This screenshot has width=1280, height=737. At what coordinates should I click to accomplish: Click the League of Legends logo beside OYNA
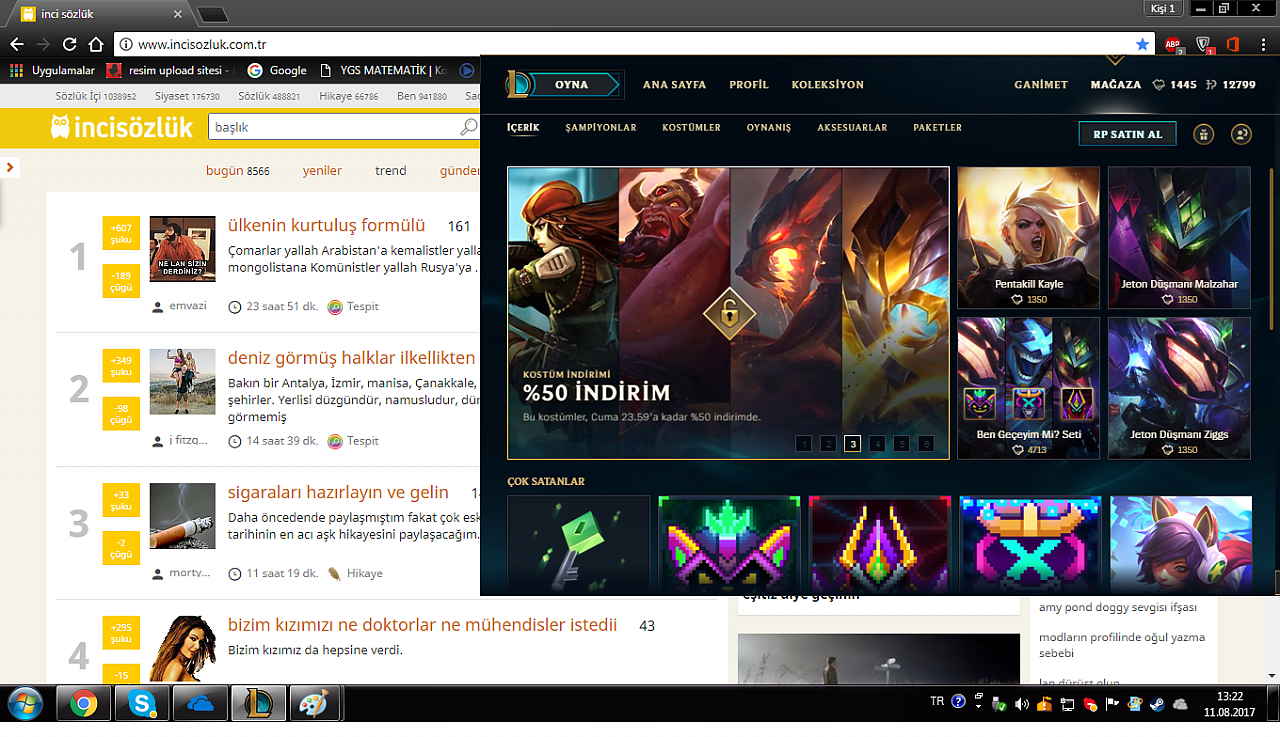pos(518,84)
